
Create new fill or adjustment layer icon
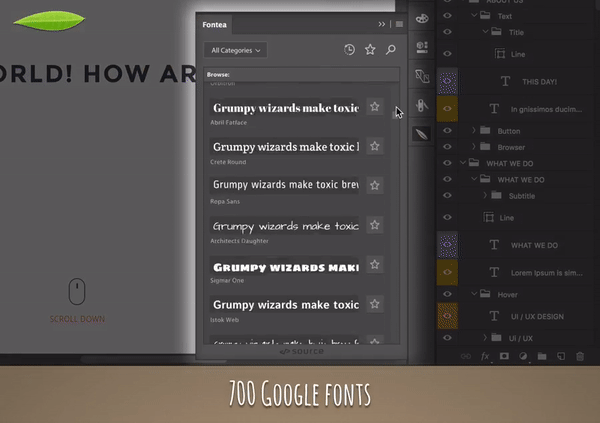click(523, 356)
